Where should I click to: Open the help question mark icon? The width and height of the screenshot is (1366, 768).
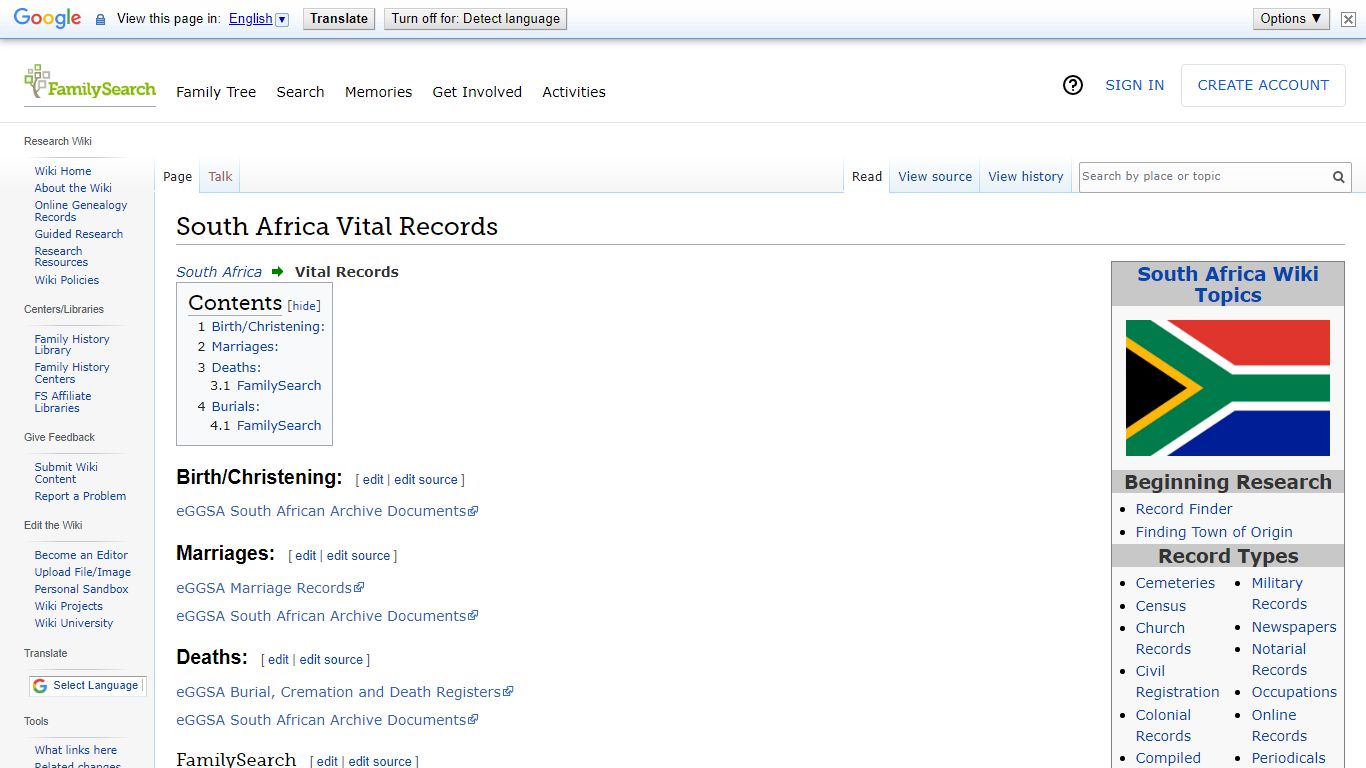point(1073,86)
